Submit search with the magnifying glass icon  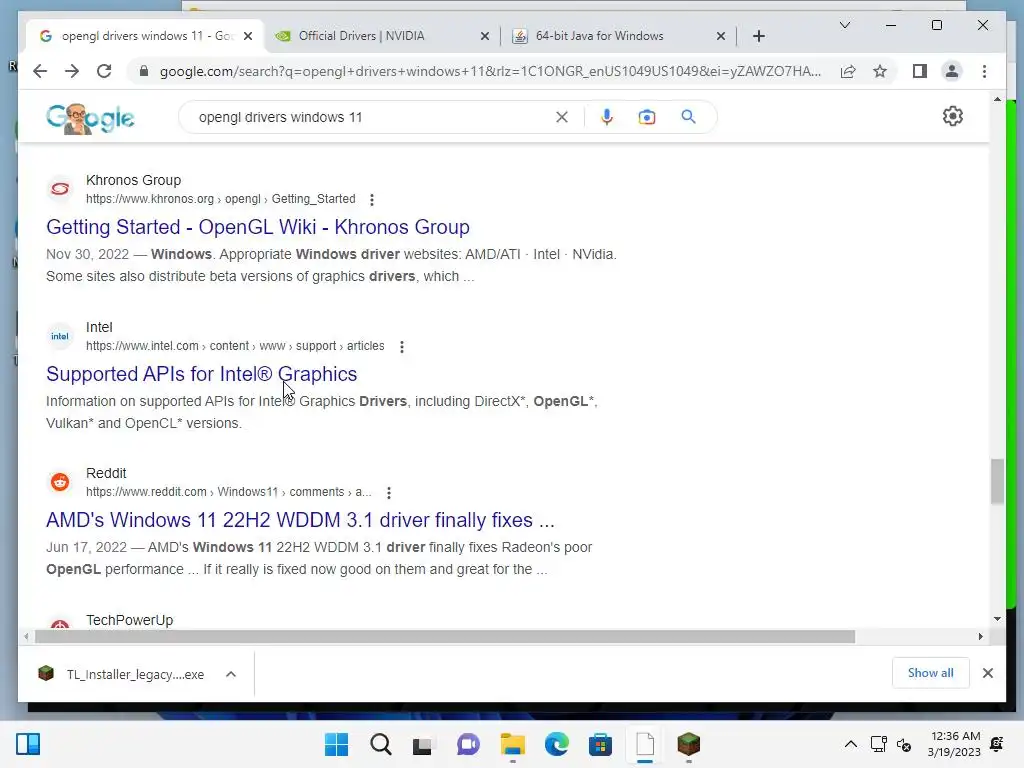[688, 117]
